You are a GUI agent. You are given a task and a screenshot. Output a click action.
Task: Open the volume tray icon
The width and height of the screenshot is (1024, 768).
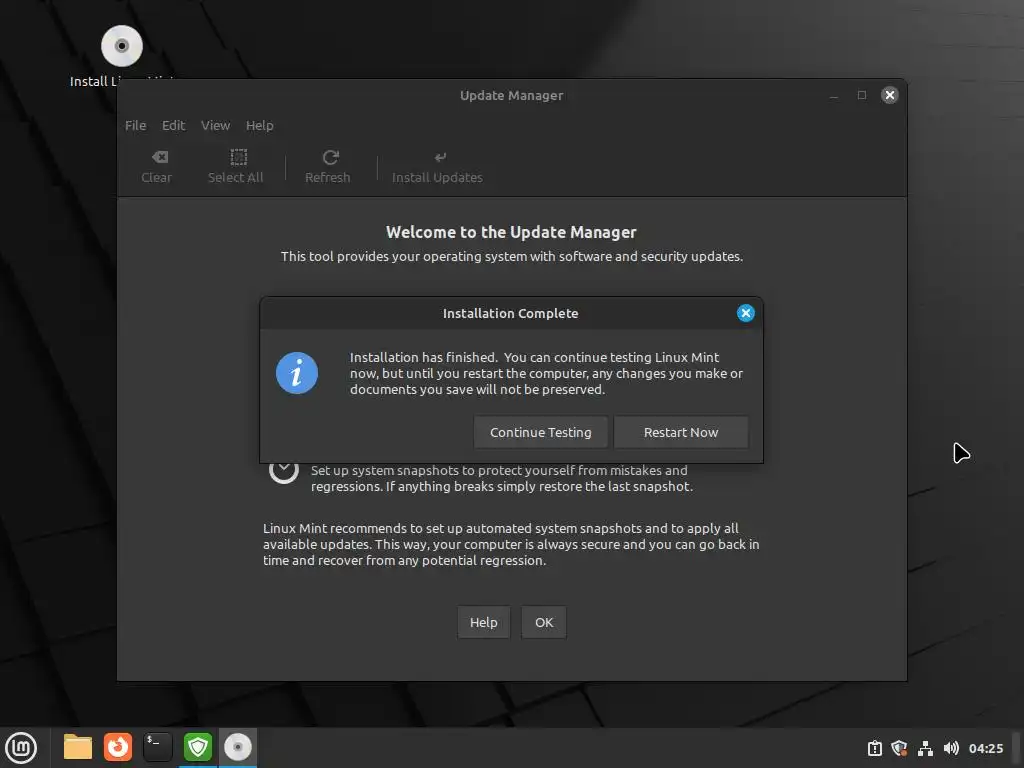pos(951,748)
